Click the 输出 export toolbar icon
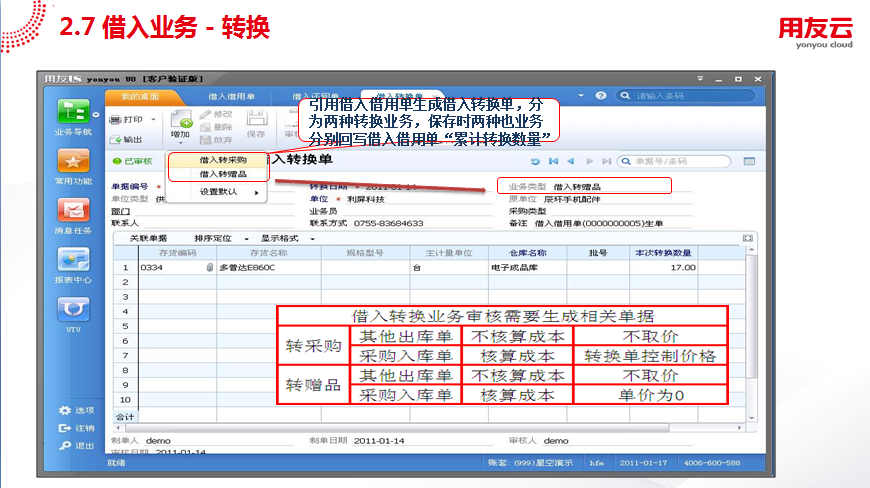 coord(115,139)
